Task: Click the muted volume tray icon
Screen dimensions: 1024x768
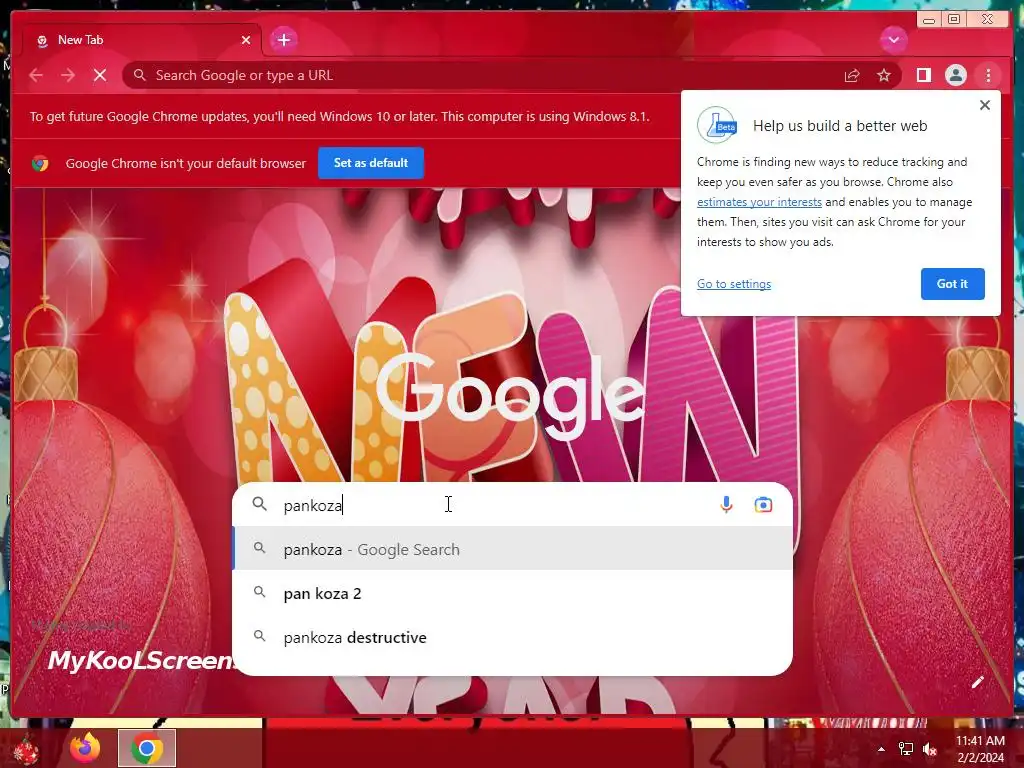Action: pos(930,749)
